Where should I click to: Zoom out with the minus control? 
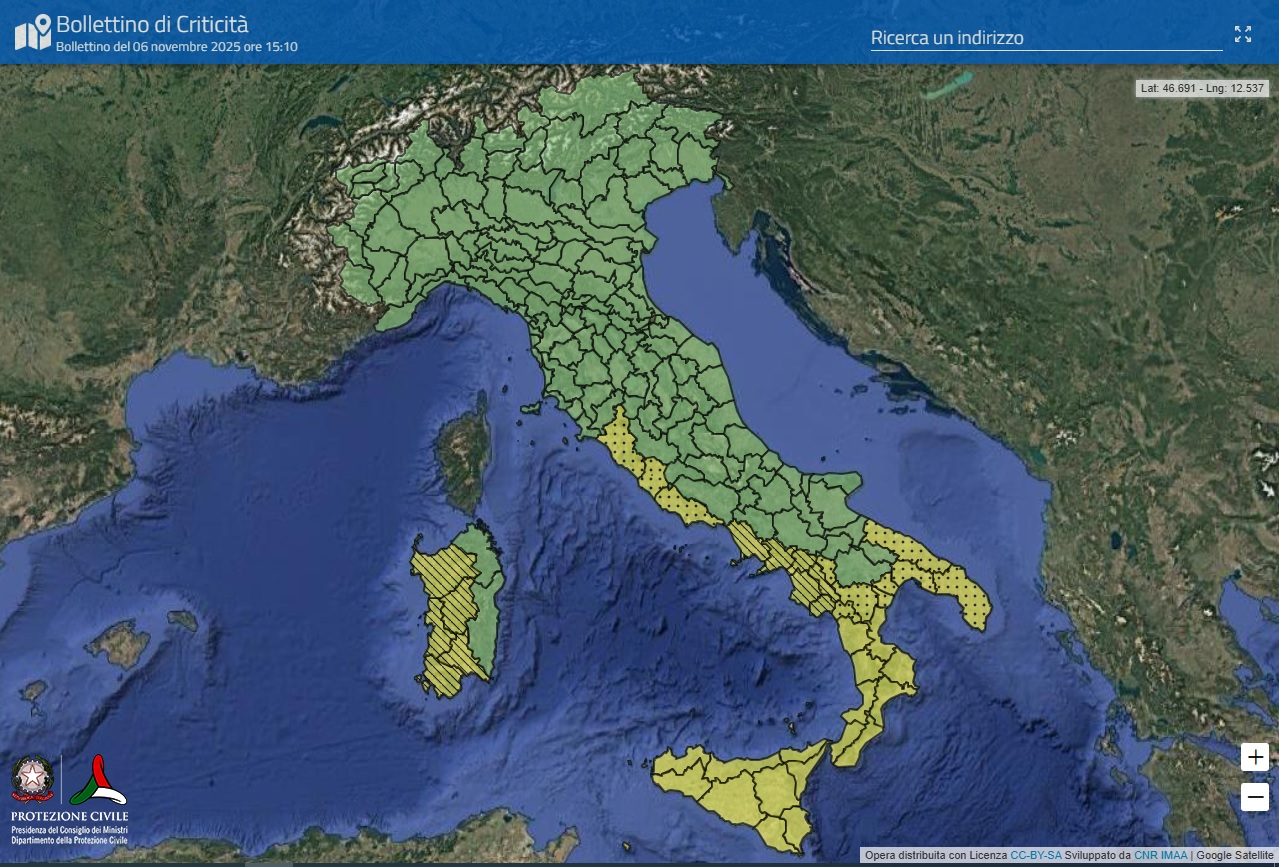[1253, 797]
